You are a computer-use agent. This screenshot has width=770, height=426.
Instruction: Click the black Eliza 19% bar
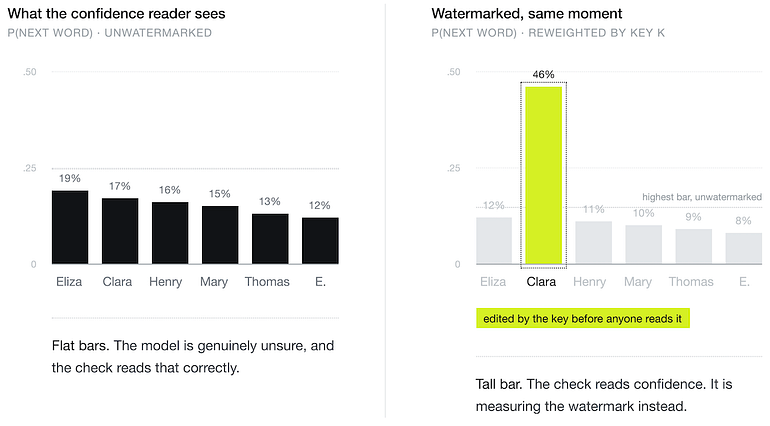pos(70,227)
